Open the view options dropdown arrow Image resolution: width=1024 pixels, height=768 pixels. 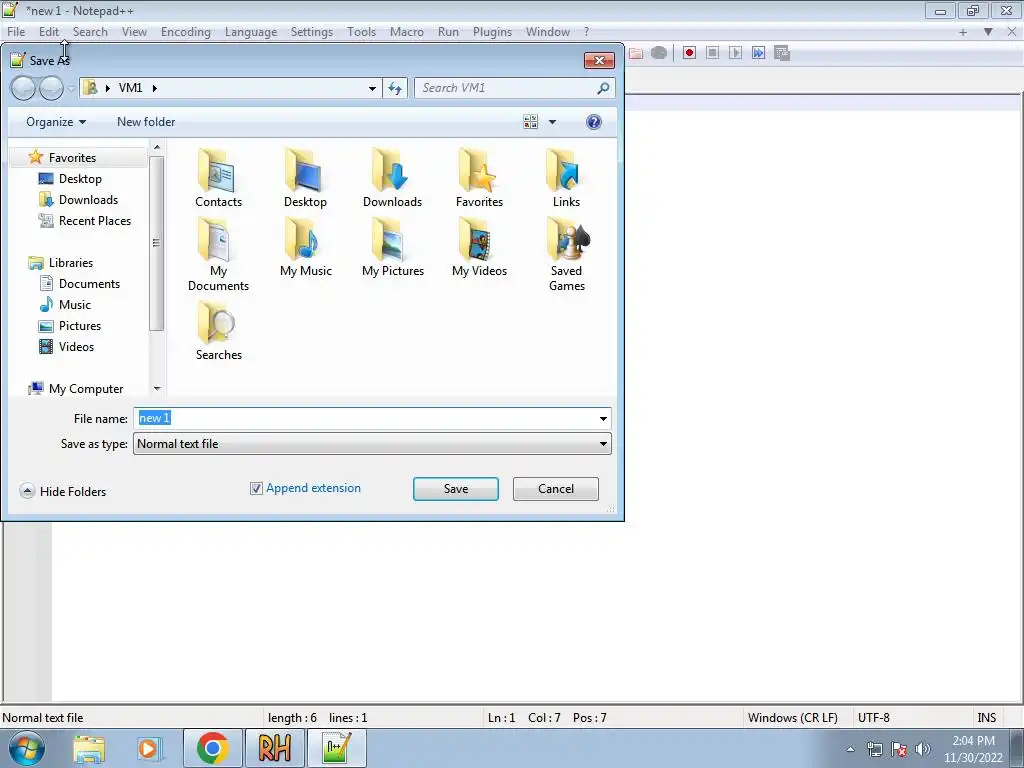552,122
